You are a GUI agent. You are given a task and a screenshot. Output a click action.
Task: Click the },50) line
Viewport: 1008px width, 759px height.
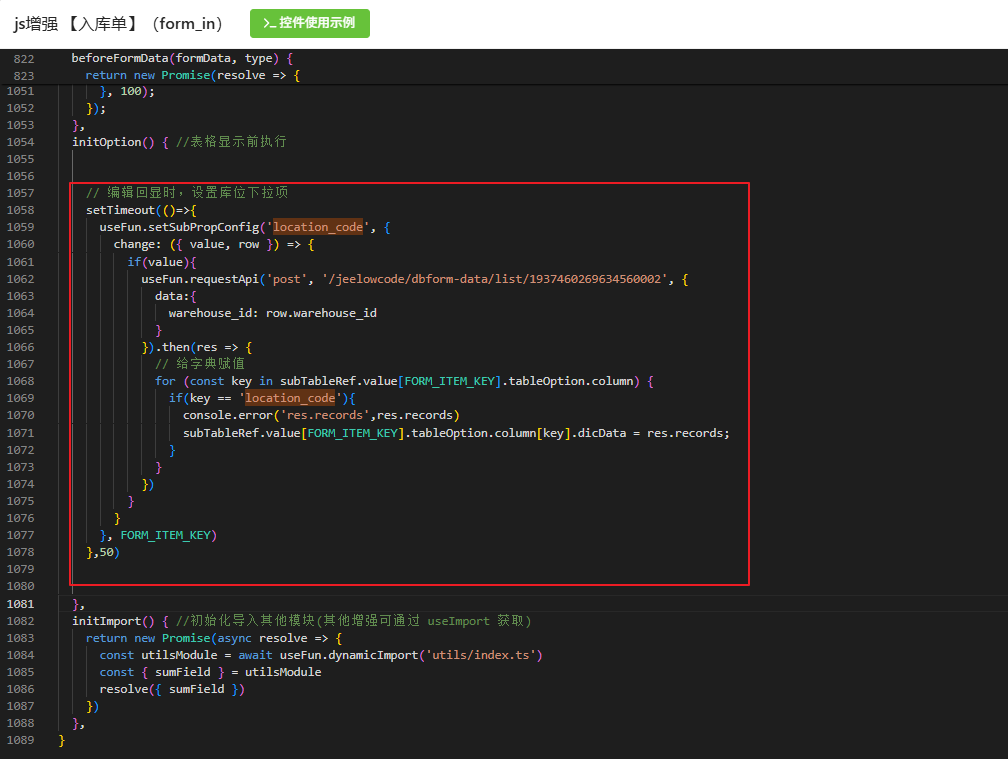point(103,552)
